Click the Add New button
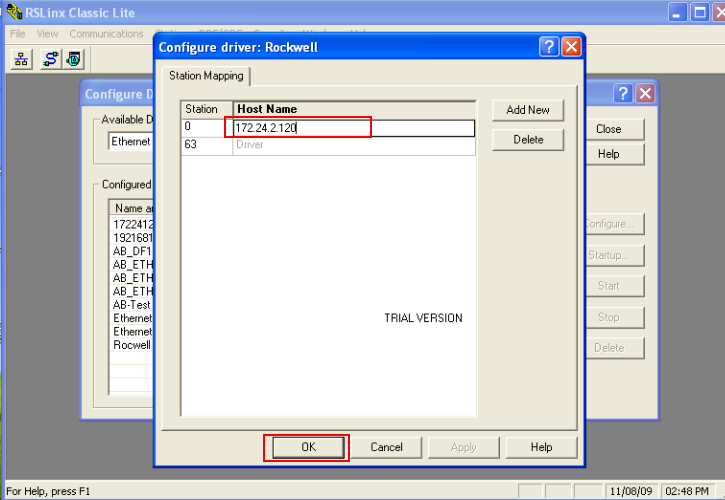 tap(528, 110)
